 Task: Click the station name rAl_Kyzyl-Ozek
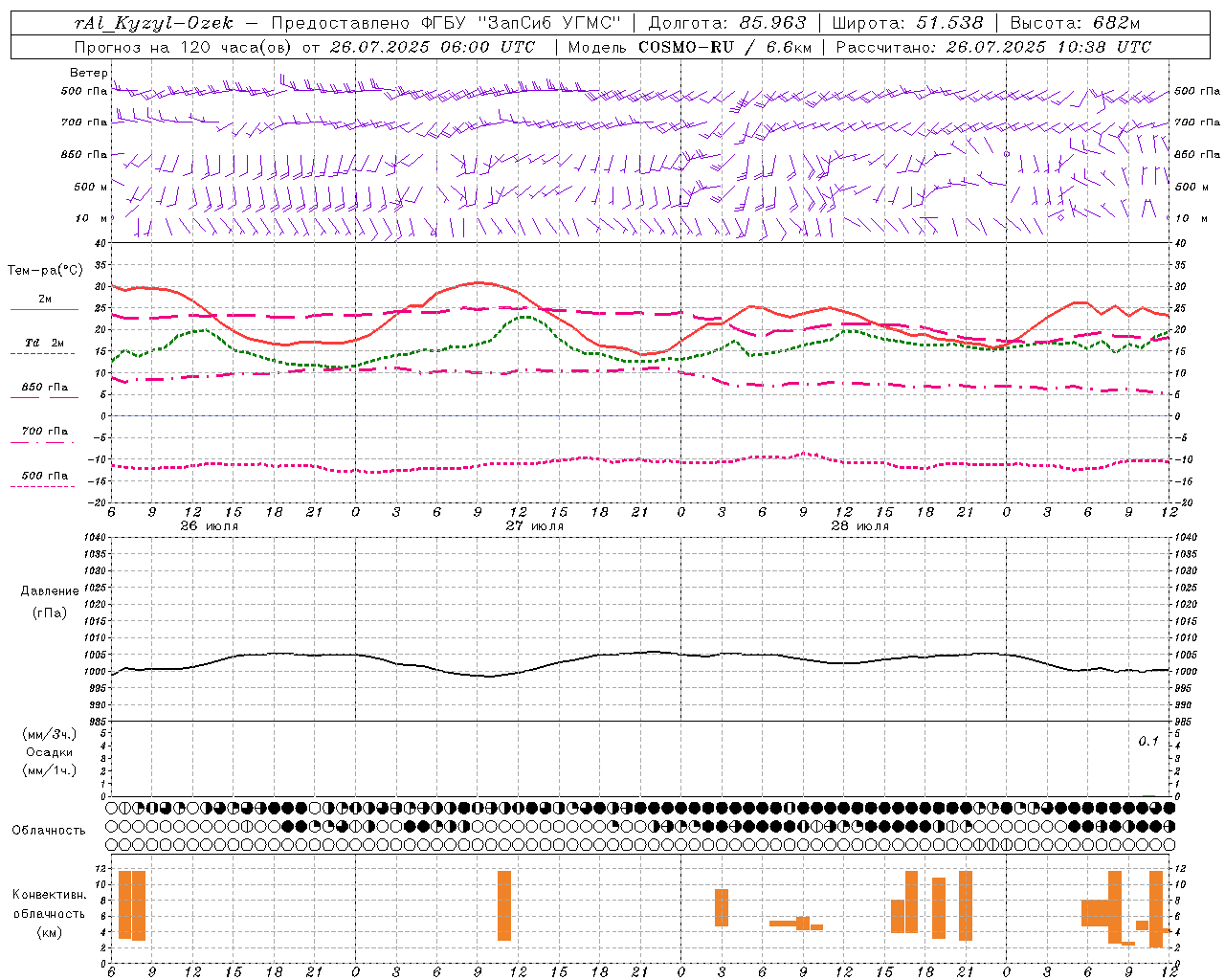tap(153, 23)
